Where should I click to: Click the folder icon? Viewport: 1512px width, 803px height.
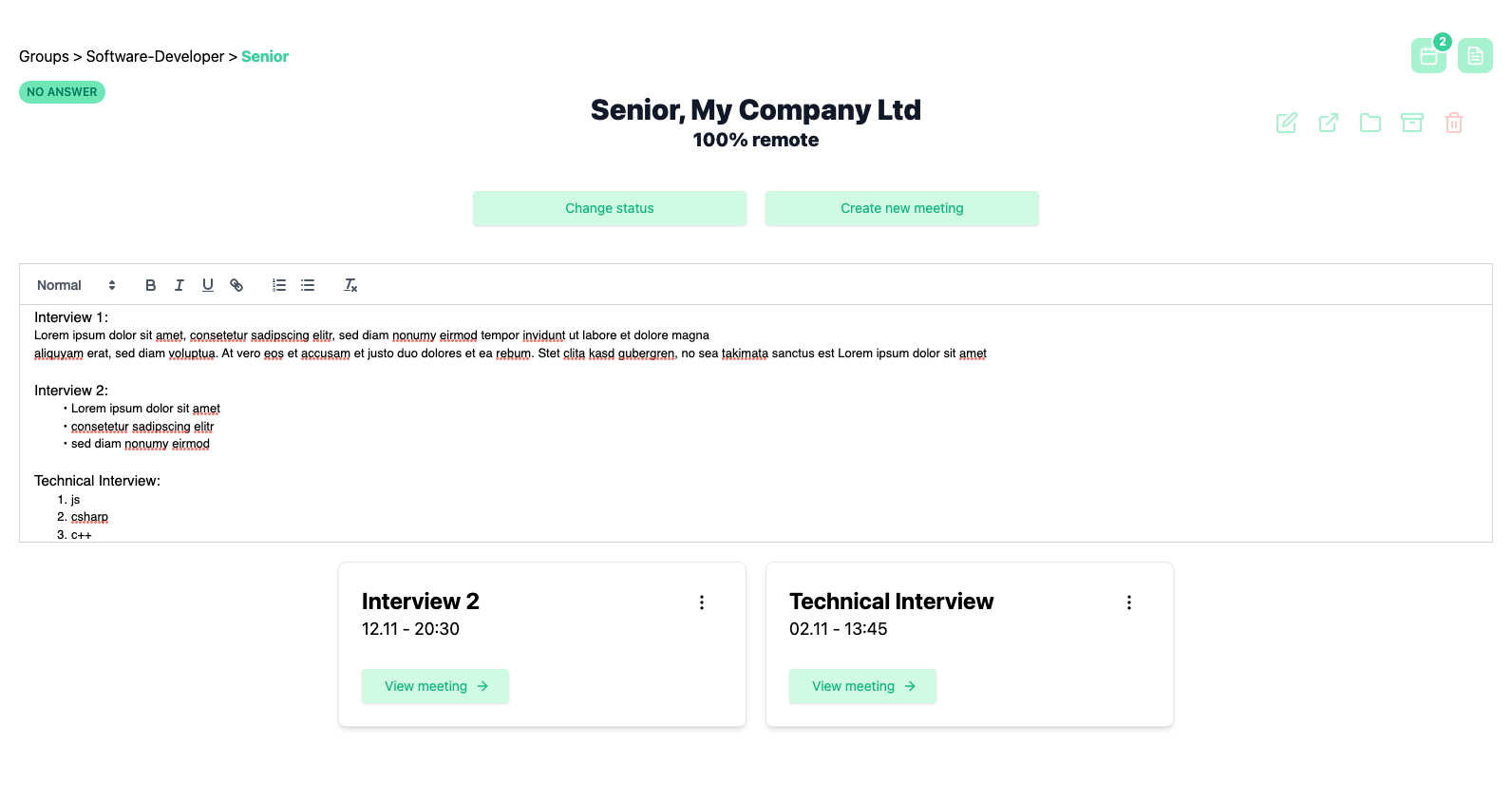coord(1370,123)
